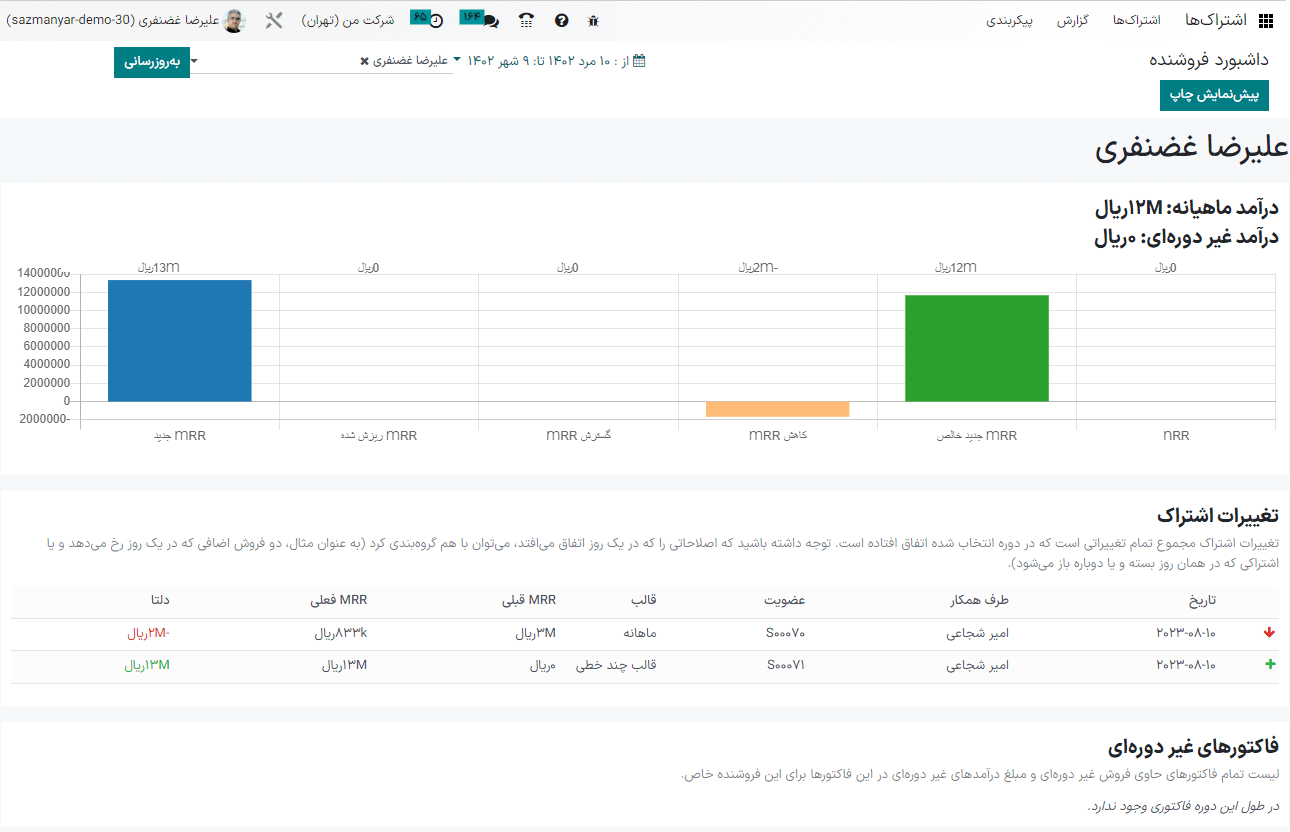Open the help question mark icon
The width and height of the screenshot is (1290, 832).
click(x=561, y=20)
